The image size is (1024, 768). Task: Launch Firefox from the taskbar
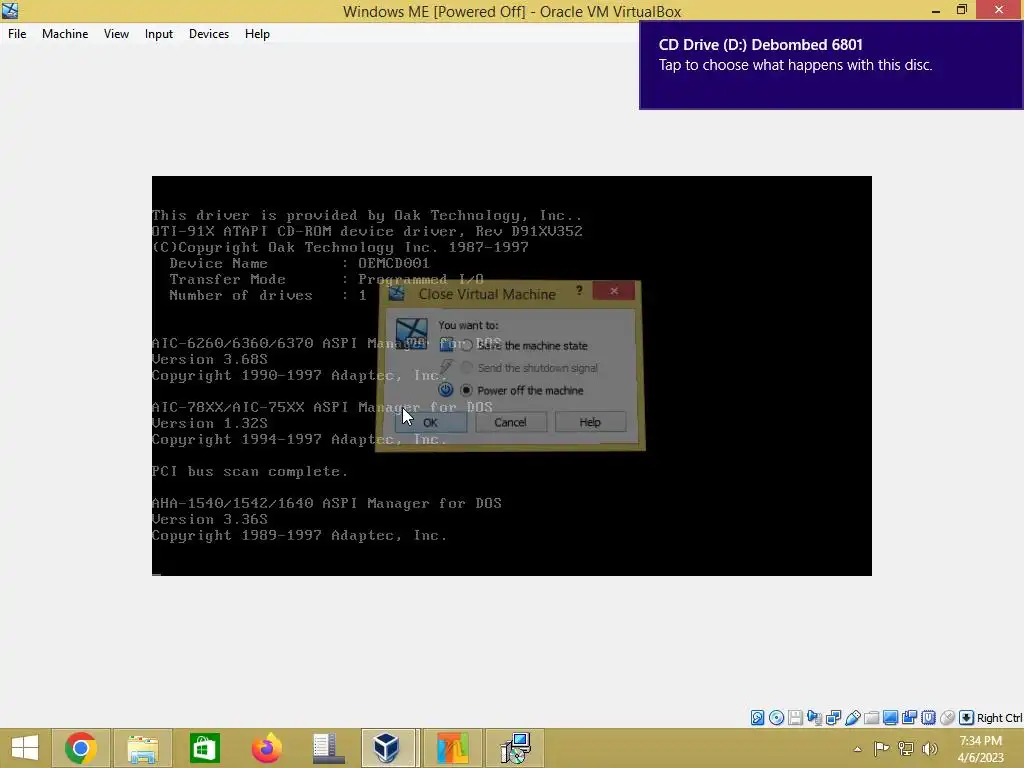point(266,748)
